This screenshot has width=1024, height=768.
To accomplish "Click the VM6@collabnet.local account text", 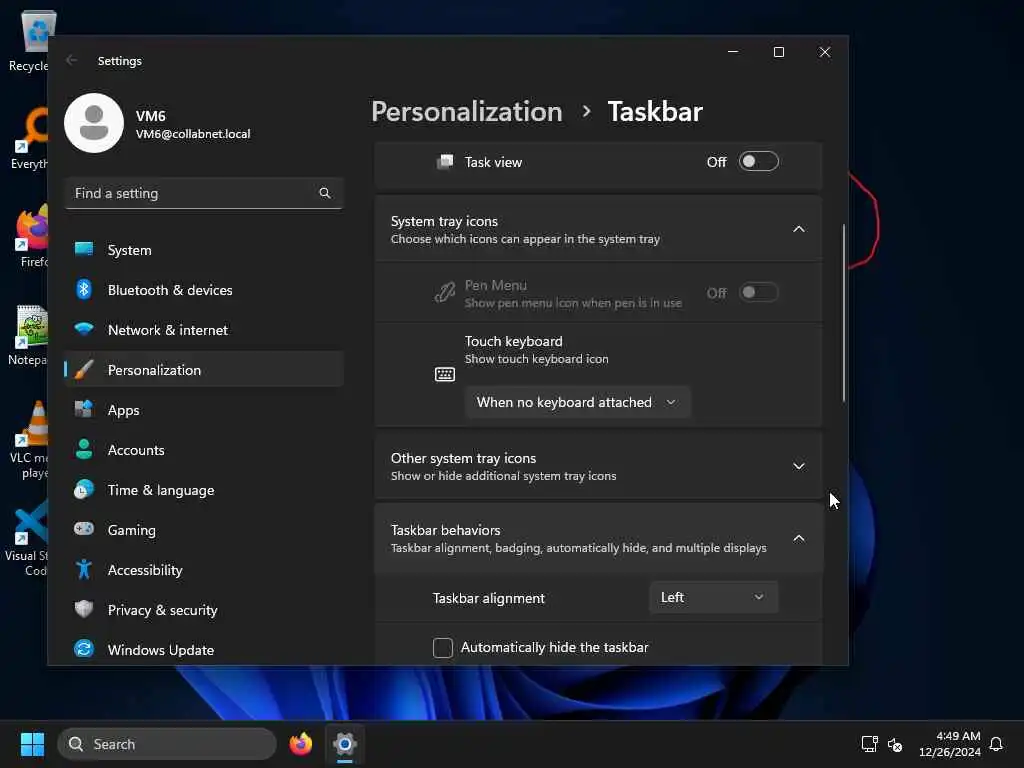I will point(193,134).
